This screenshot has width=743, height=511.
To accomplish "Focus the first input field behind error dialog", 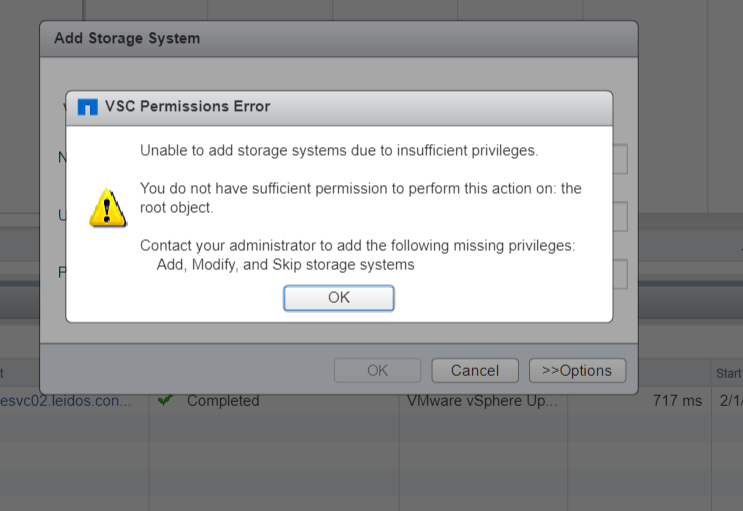I will click(x=620, y=159).
